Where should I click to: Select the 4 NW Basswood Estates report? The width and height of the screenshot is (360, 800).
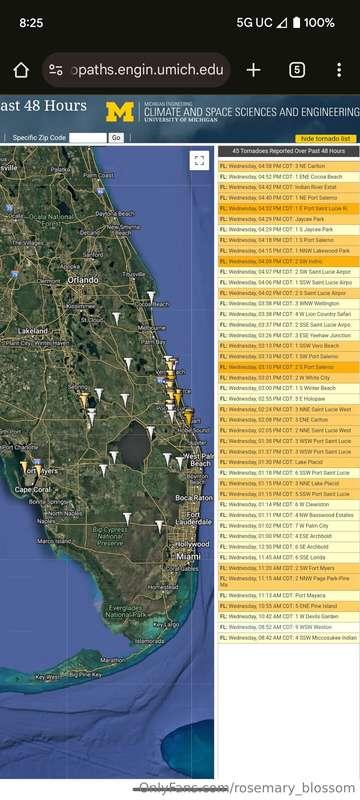pyautogui.click(x=289, y=515)
